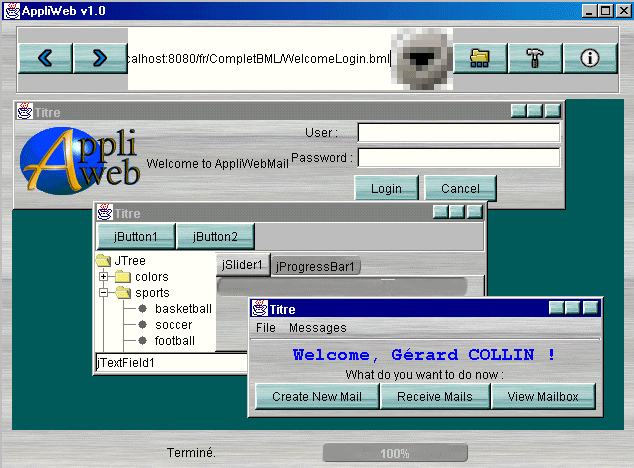Click jButton1
The image size is (634, 468).
click(136, 236)
